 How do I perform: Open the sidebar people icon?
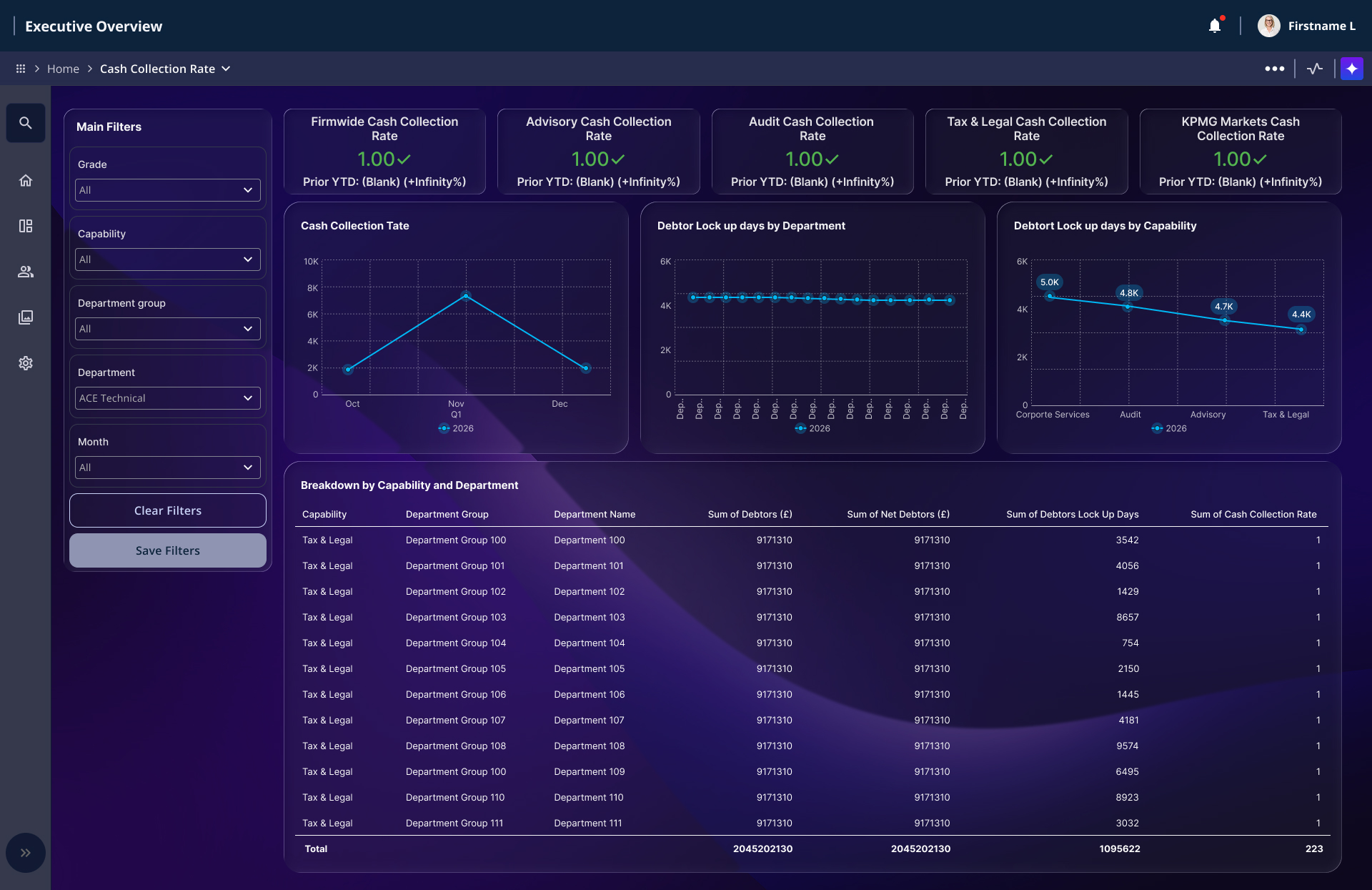[26, 272]
